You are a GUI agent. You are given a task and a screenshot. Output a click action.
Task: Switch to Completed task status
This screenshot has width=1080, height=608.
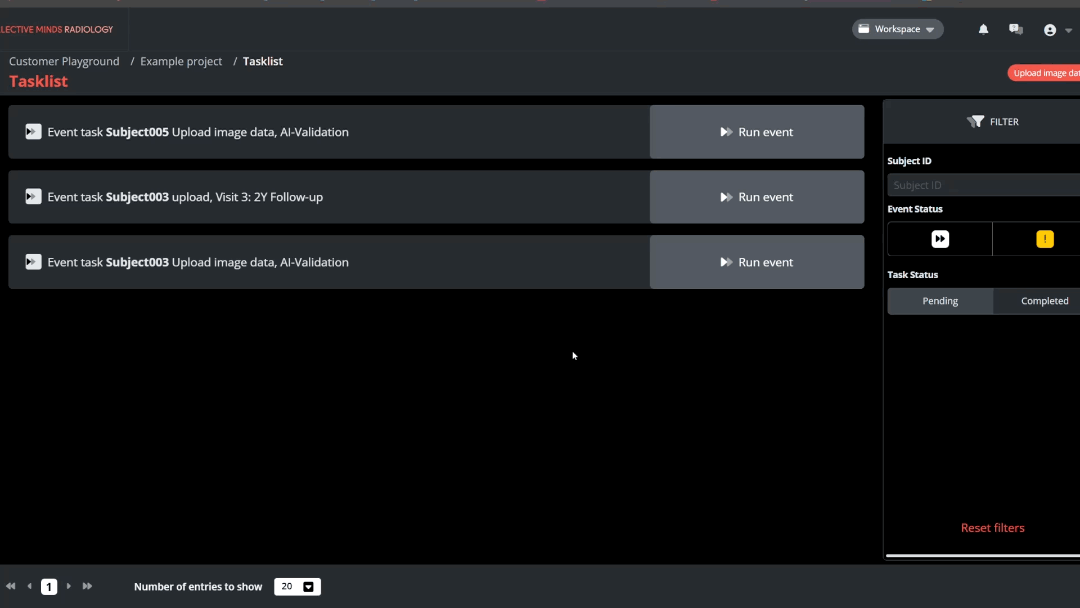click(1044, 301)
